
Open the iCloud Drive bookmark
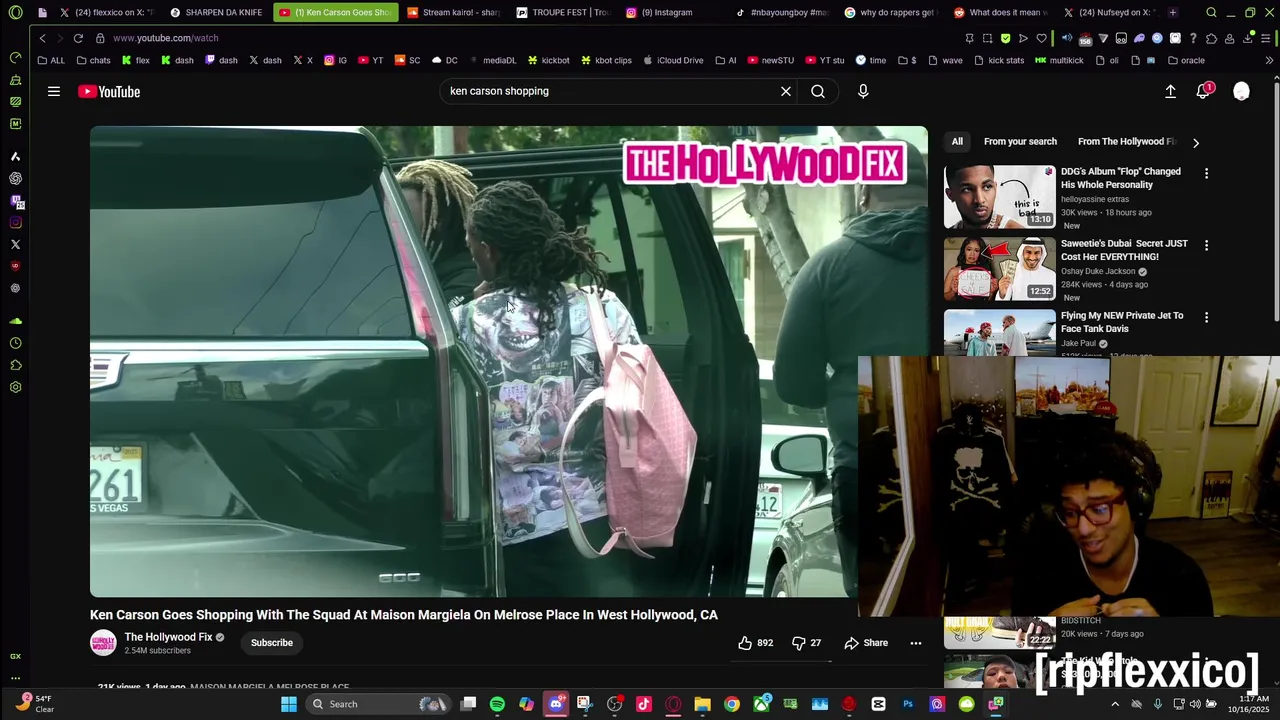673,60
